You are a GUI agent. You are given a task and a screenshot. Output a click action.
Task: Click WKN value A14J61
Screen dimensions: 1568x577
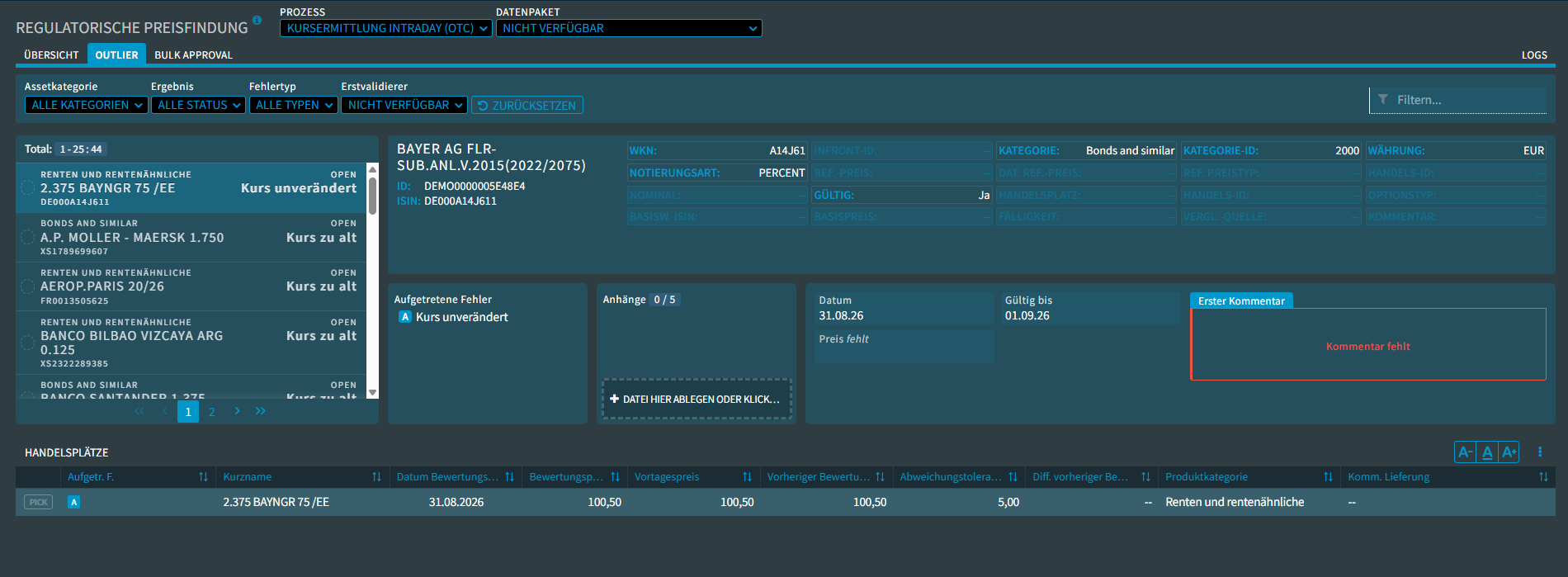click(x=787, y=150)
